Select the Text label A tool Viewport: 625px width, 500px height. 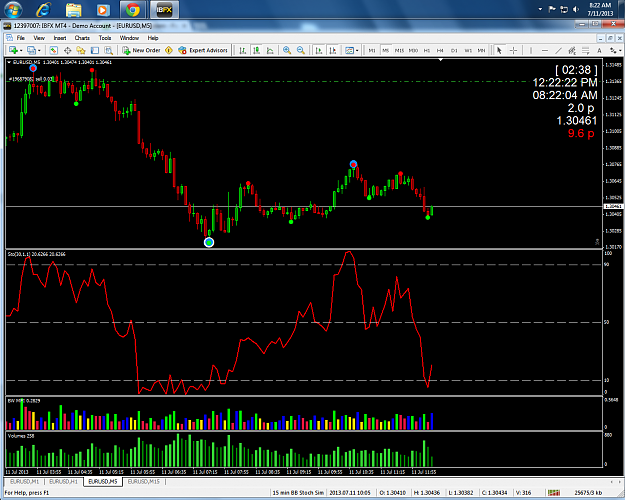point(599,50)
